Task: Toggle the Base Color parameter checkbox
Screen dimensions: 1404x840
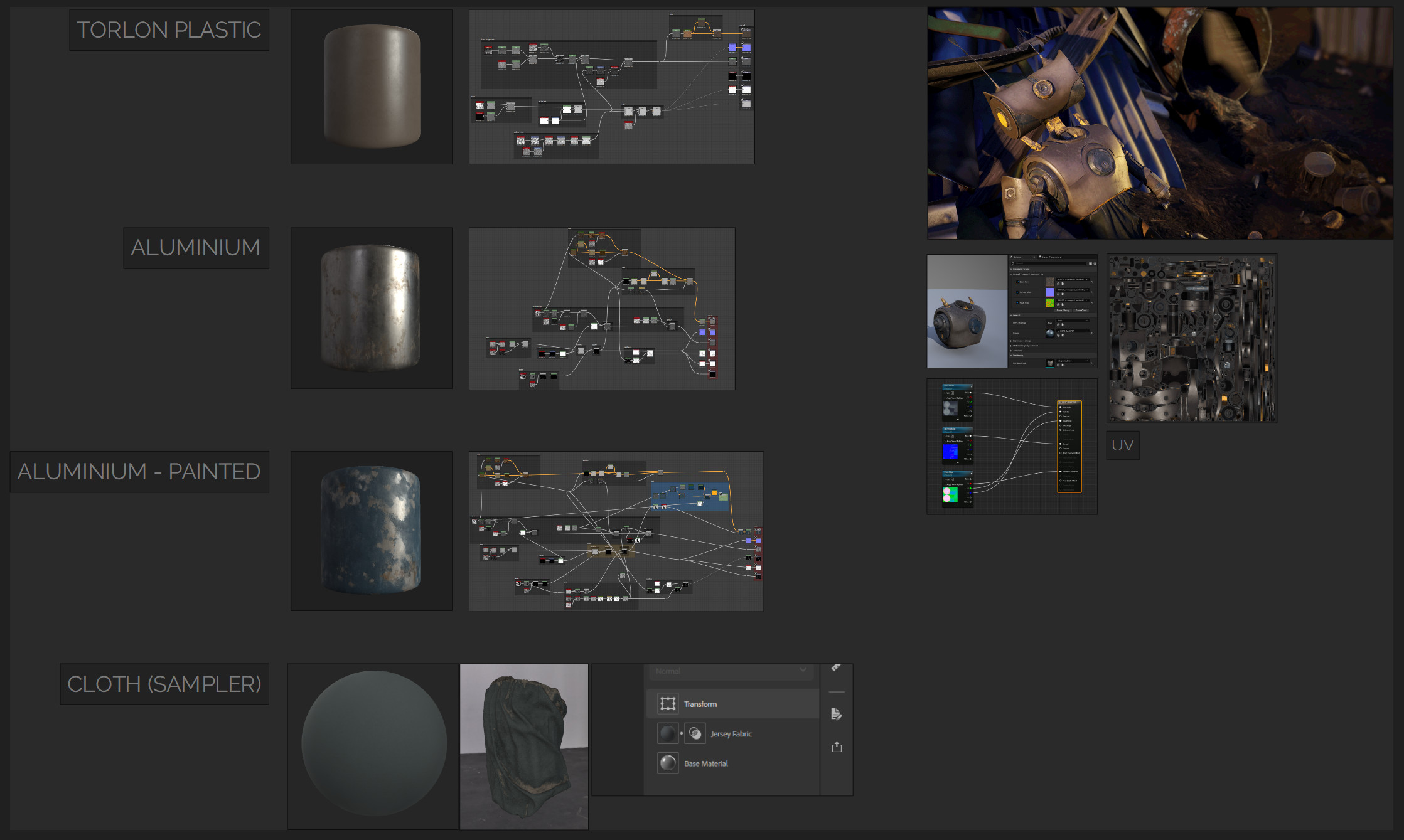Action: [1017, 282]
